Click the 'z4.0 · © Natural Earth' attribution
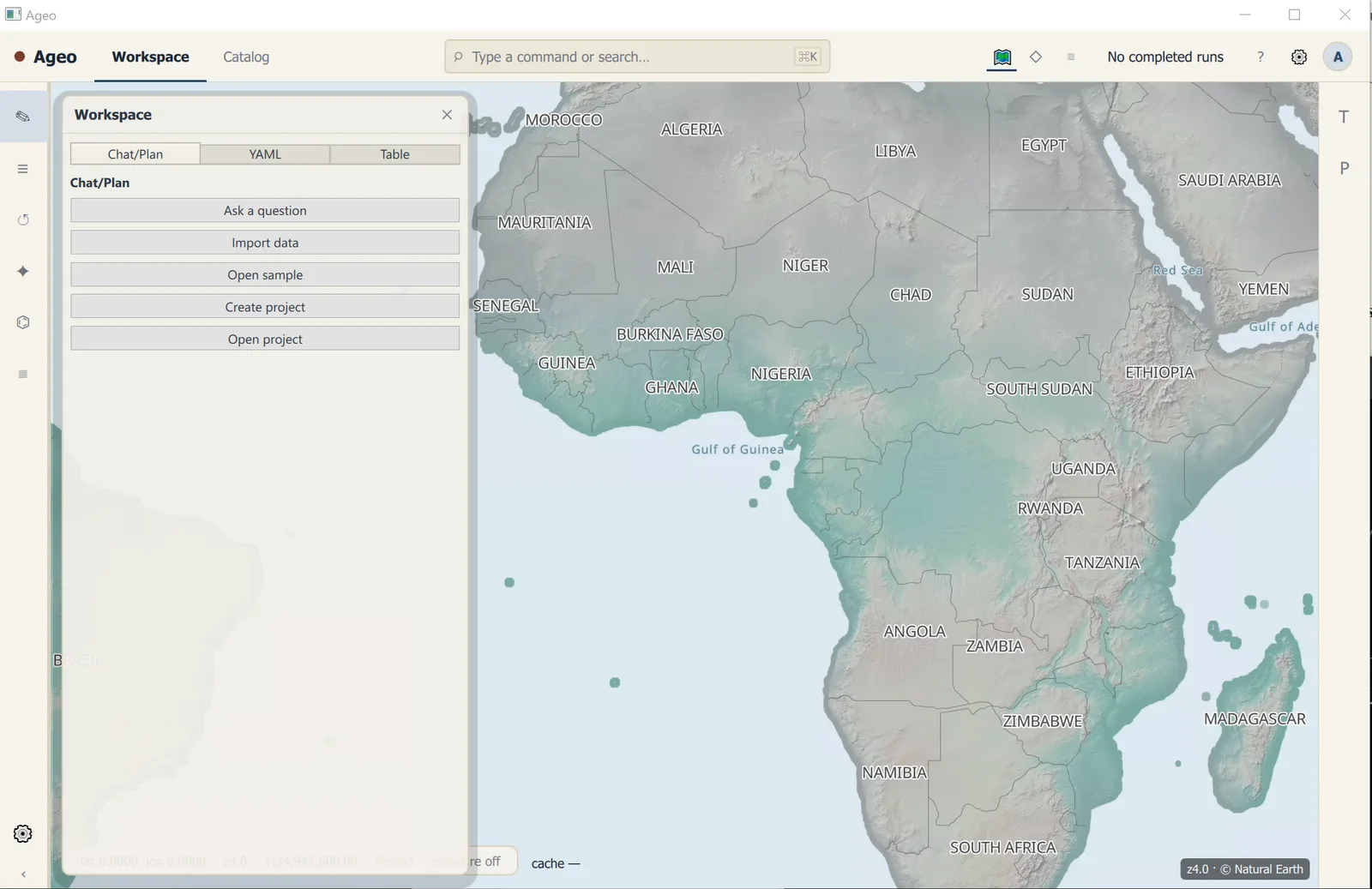Image resolution: width=1372 pixels, height=889 pixels. click(1244, 869)
